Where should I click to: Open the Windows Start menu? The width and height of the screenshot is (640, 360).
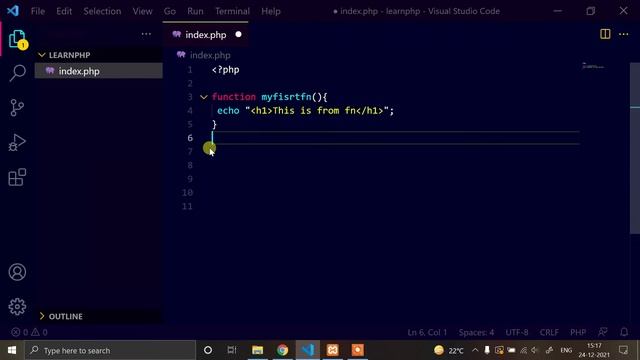click(x=12, y=350)
